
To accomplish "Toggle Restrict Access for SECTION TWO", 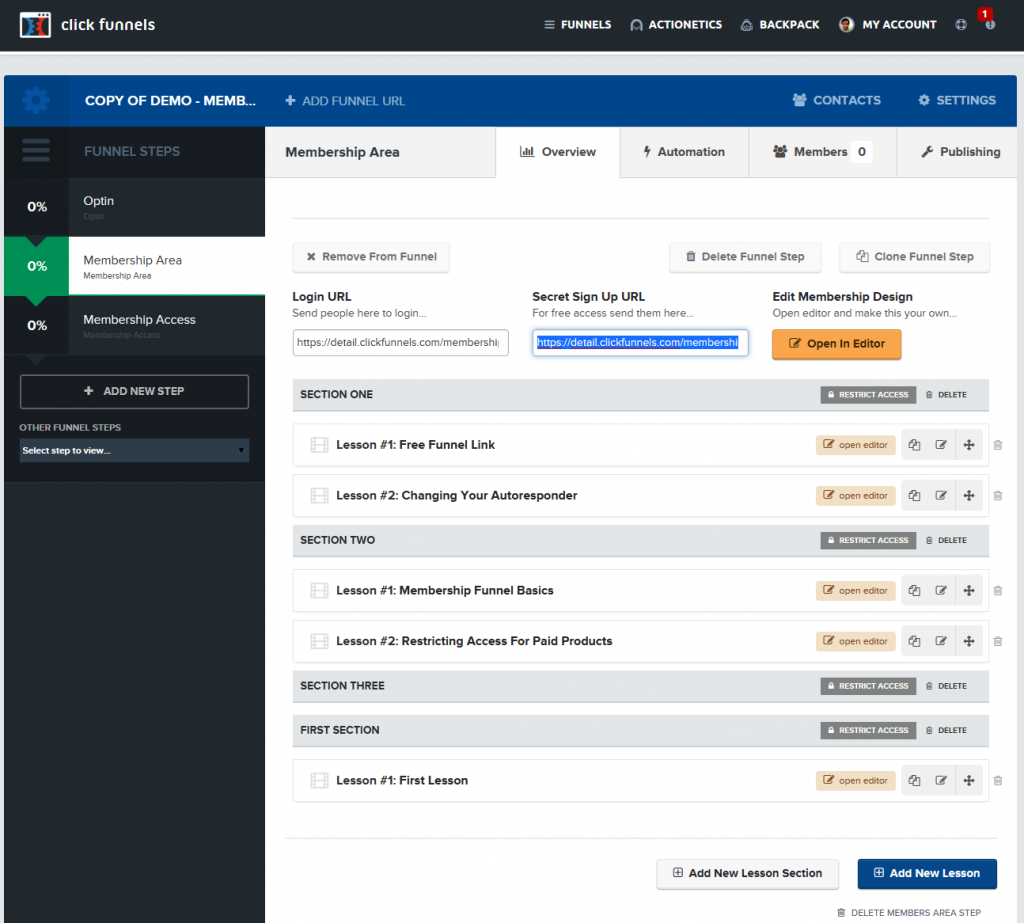I will tap(867, 540).
